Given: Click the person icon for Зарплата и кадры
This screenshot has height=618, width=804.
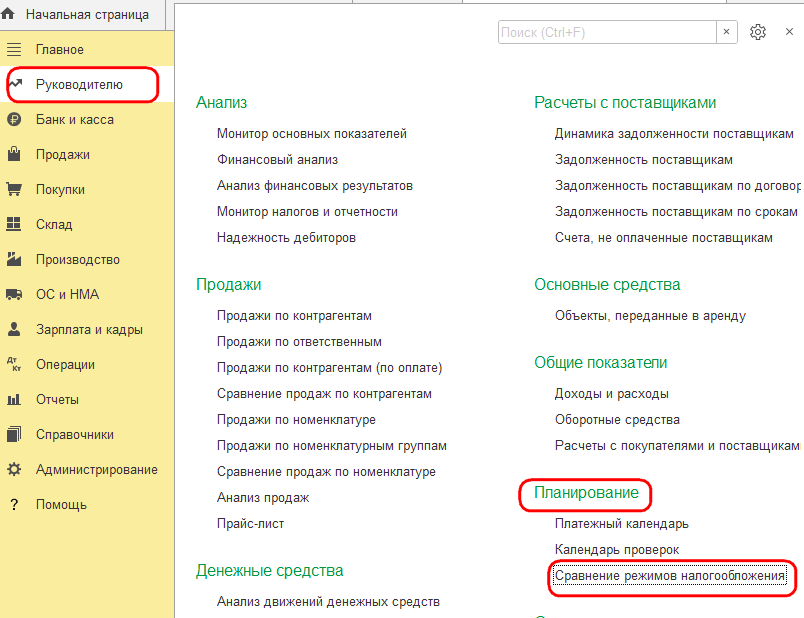Looking at the screenshot, I should pyautogui.click(x=14, y=329).
